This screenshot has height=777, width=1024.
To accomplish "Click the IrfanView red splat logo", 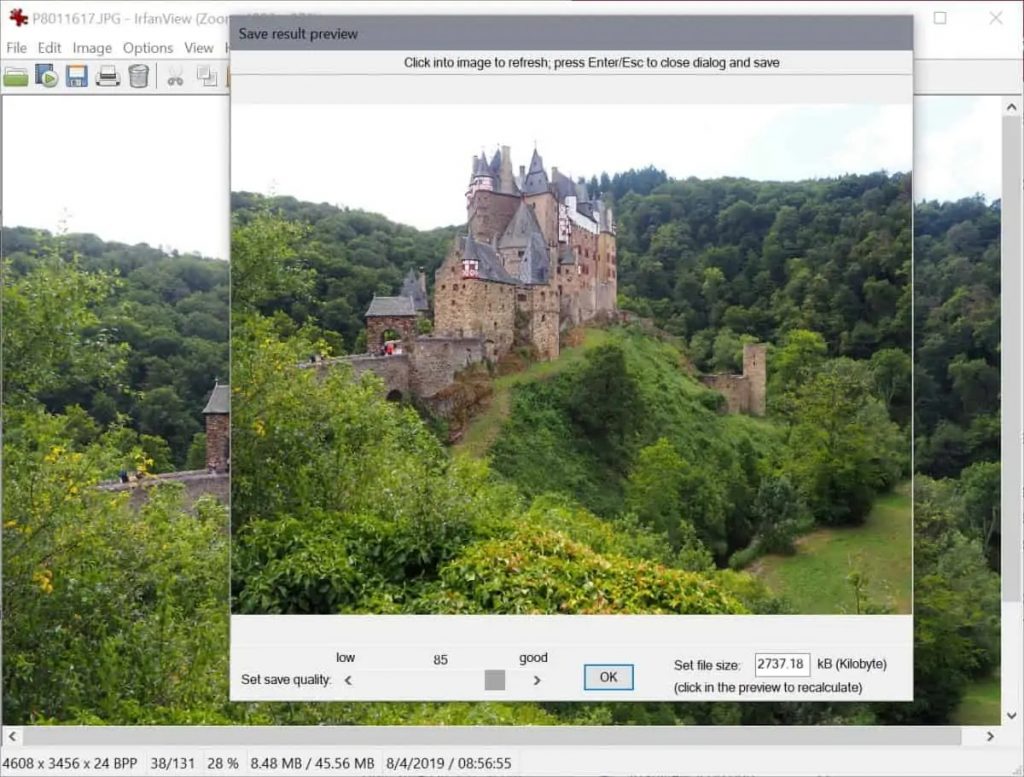I will (x=18, y=17).
